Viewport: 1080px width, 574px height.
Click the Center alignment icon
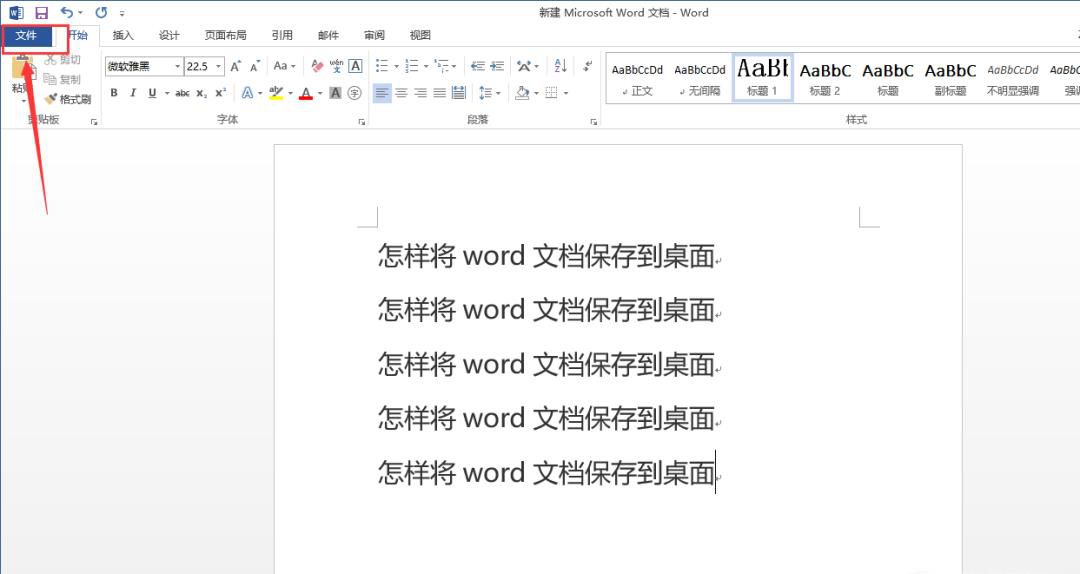tap(401, 93)
